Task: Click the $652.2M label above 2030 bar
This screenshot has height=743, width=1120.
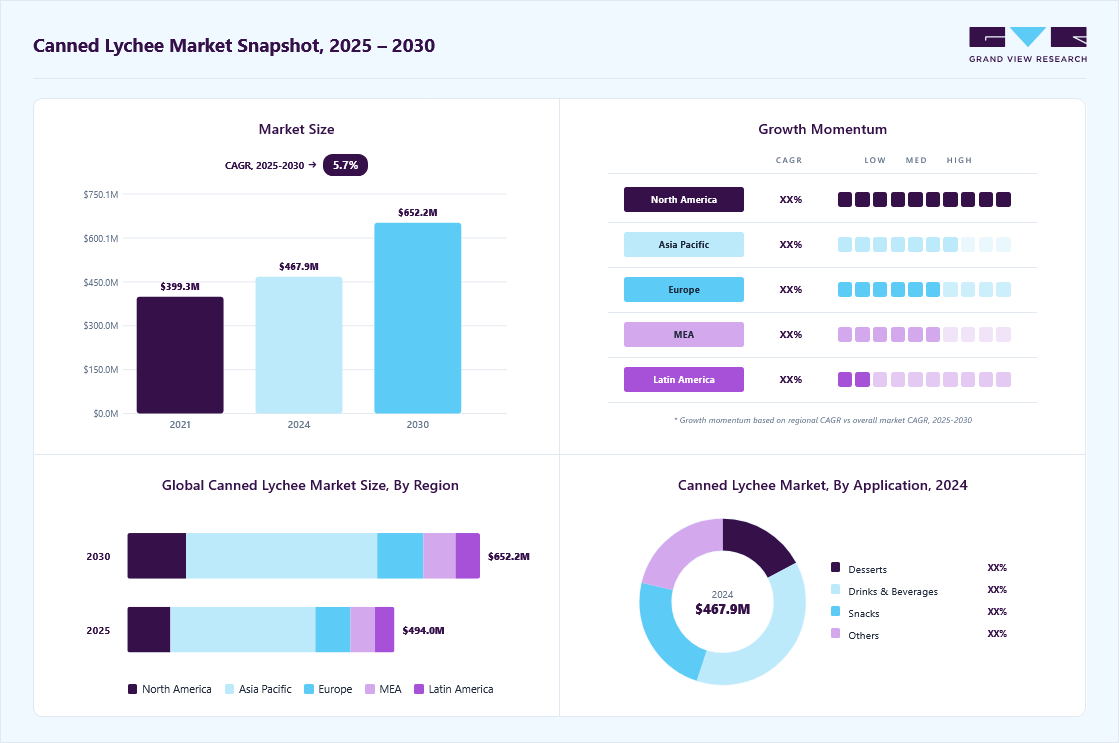Action: tap(418, 212)
